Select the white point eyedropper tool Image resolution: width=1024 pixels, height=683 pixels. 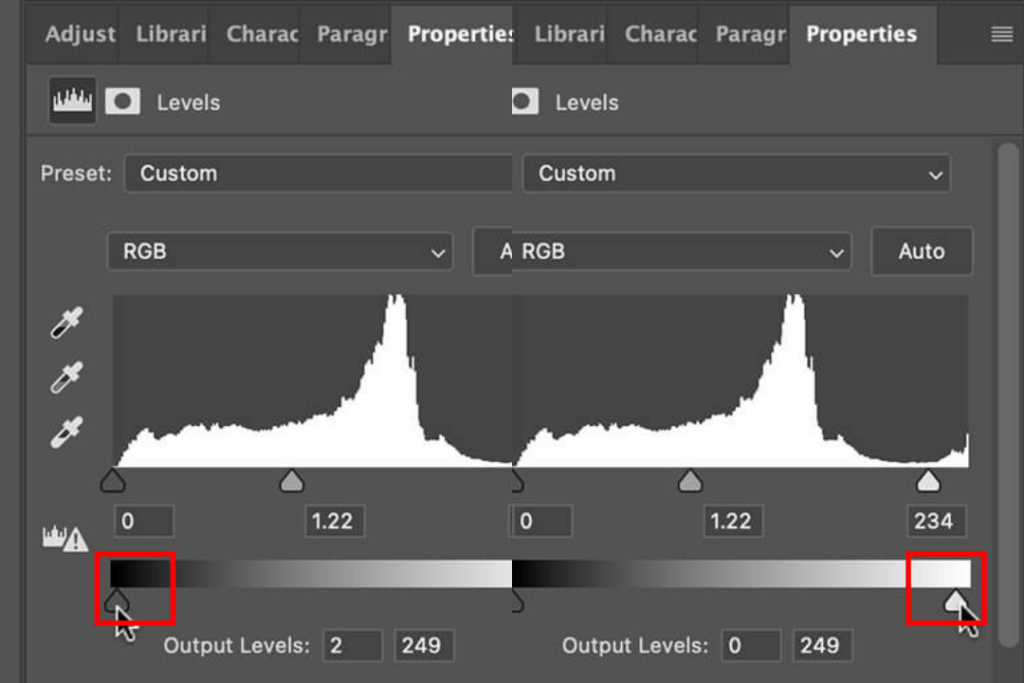click(x=65, y=433)
